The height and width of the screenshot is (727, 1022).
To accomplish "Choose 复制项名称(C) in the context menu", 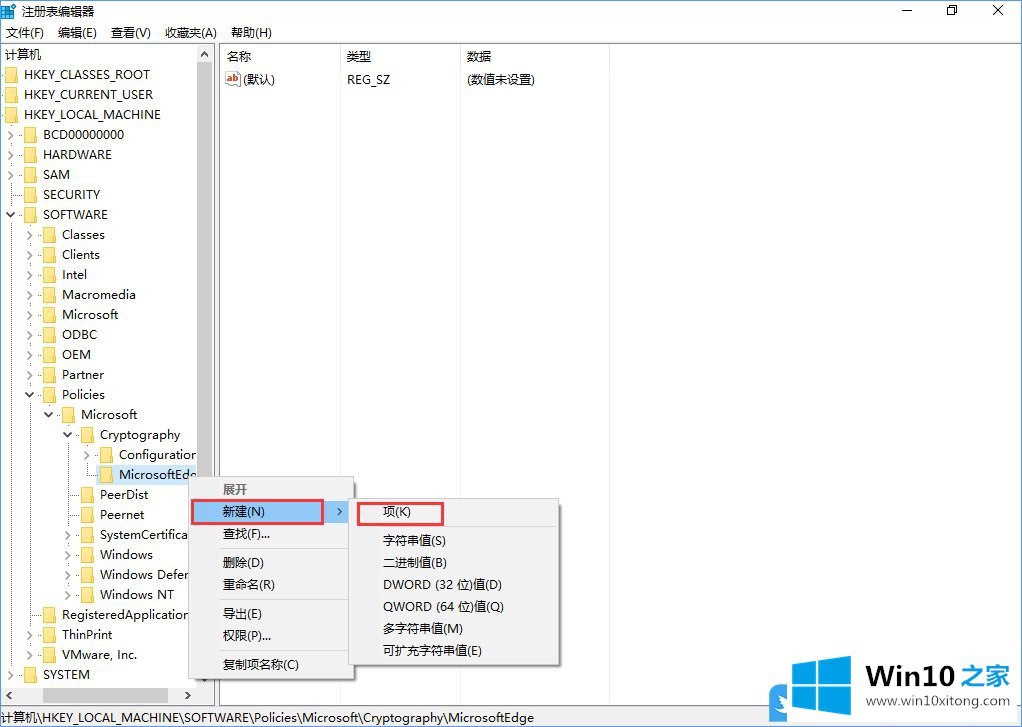I will (271, 664).
